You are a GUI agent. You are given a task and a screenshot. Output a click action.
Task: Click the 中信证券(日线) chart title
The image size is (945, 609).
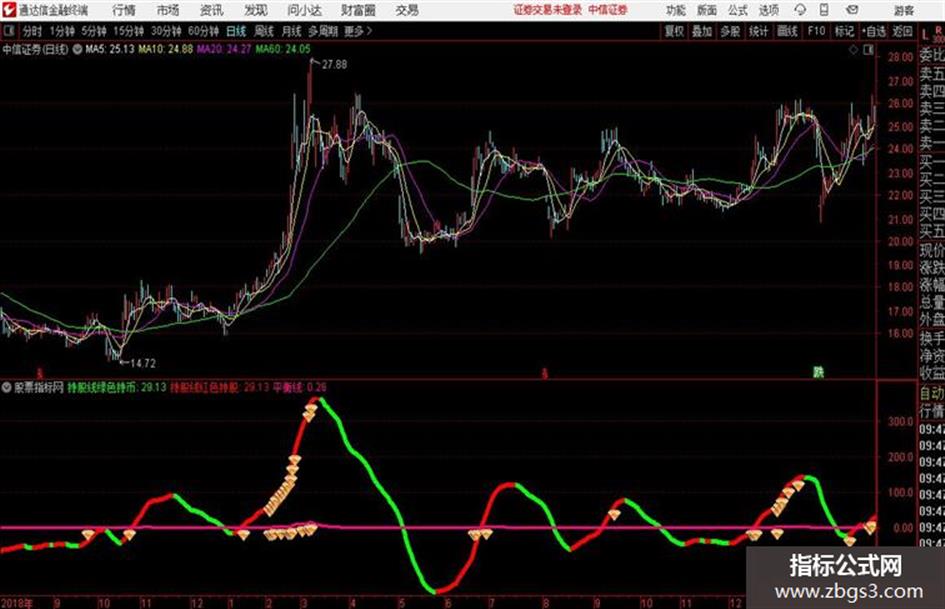[x=35, y=49]
